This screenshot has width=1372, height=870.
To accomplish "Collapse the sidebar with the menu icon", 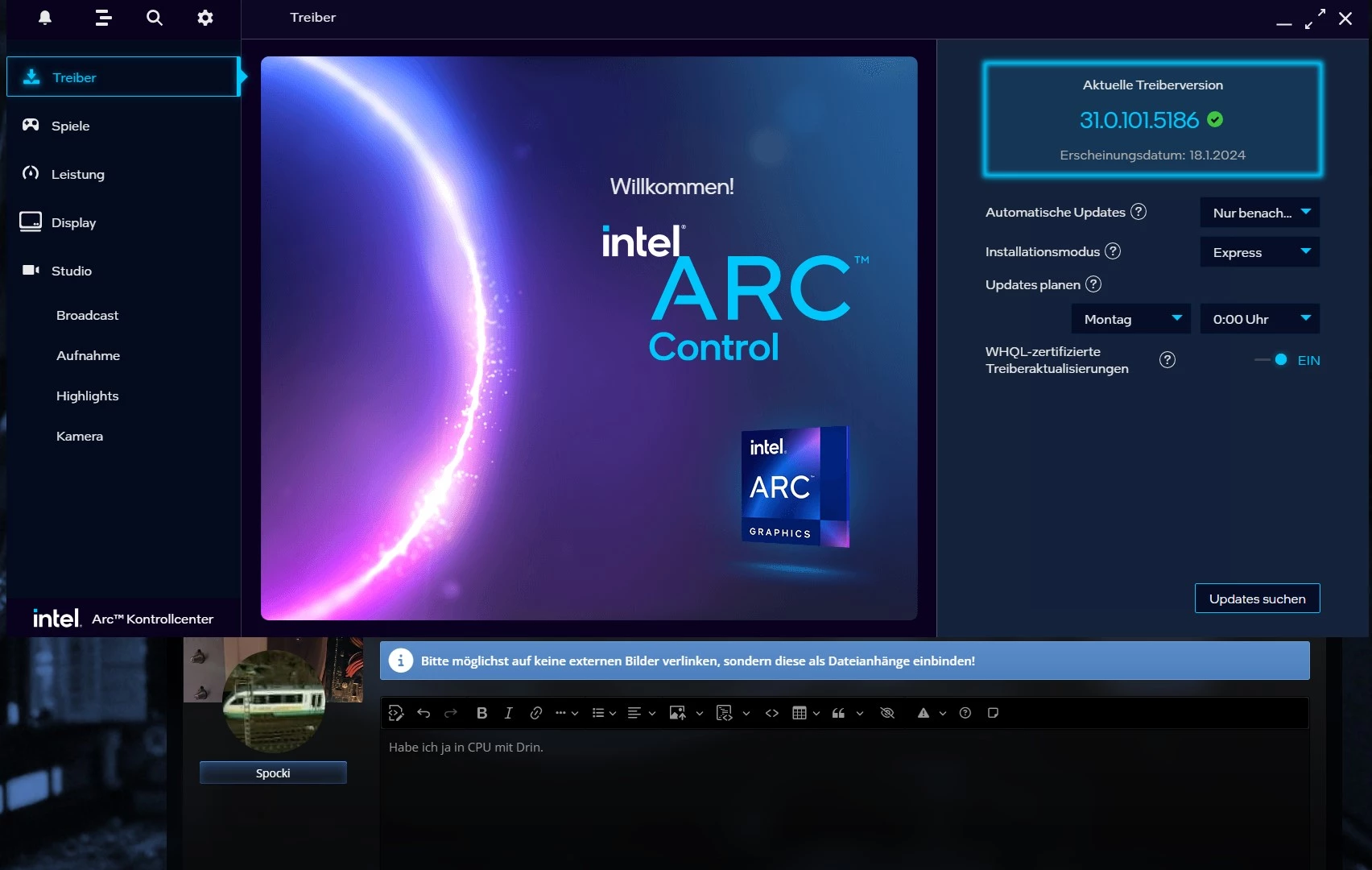I will click(x=103, y=18).
